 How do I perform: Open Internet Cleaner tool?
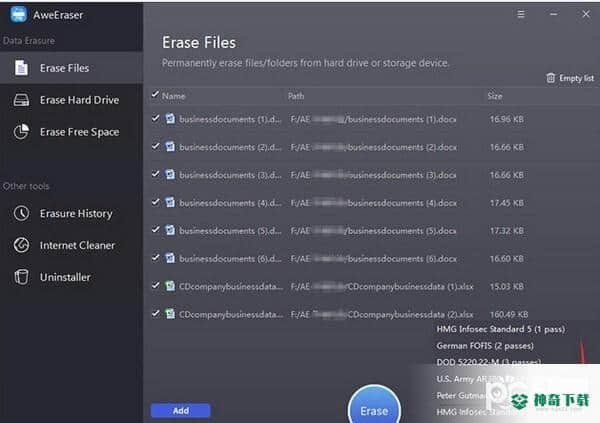click(72, 245)
